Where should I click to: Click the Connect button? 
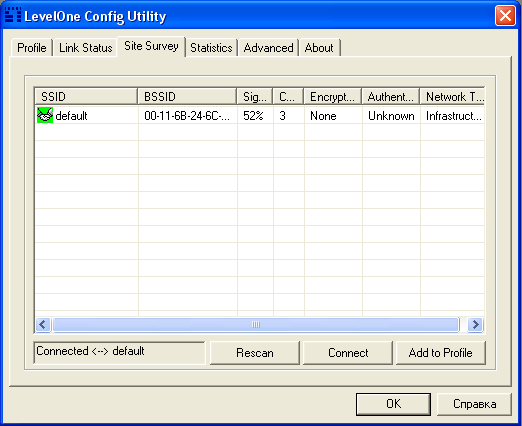click(348, 353)
